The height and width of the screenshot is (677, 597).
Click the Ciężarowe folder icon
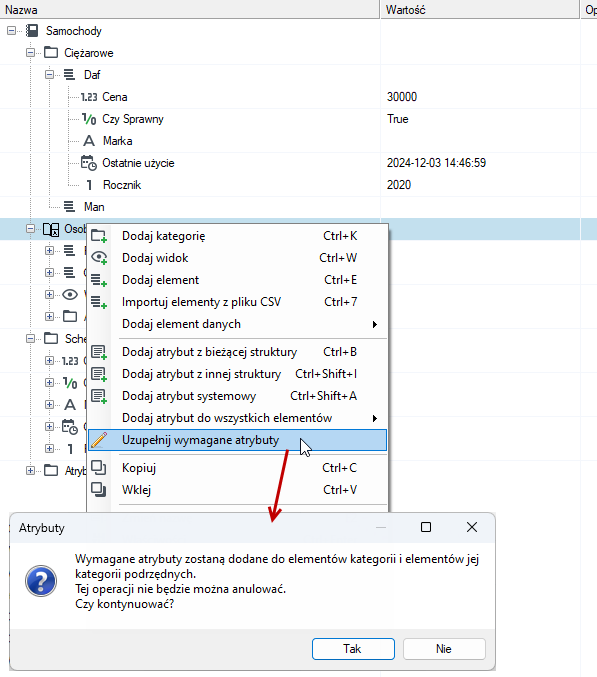point(51,53)
